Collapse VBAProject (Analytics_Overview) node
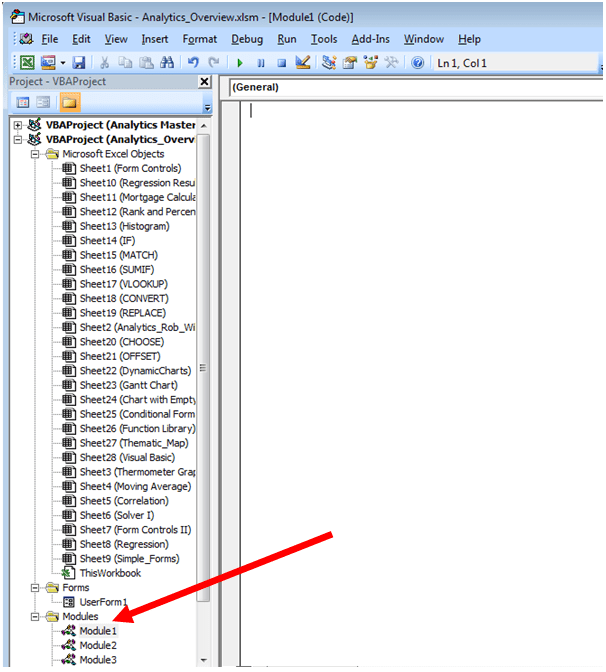The image size is (606, 672). pos(18,140)
